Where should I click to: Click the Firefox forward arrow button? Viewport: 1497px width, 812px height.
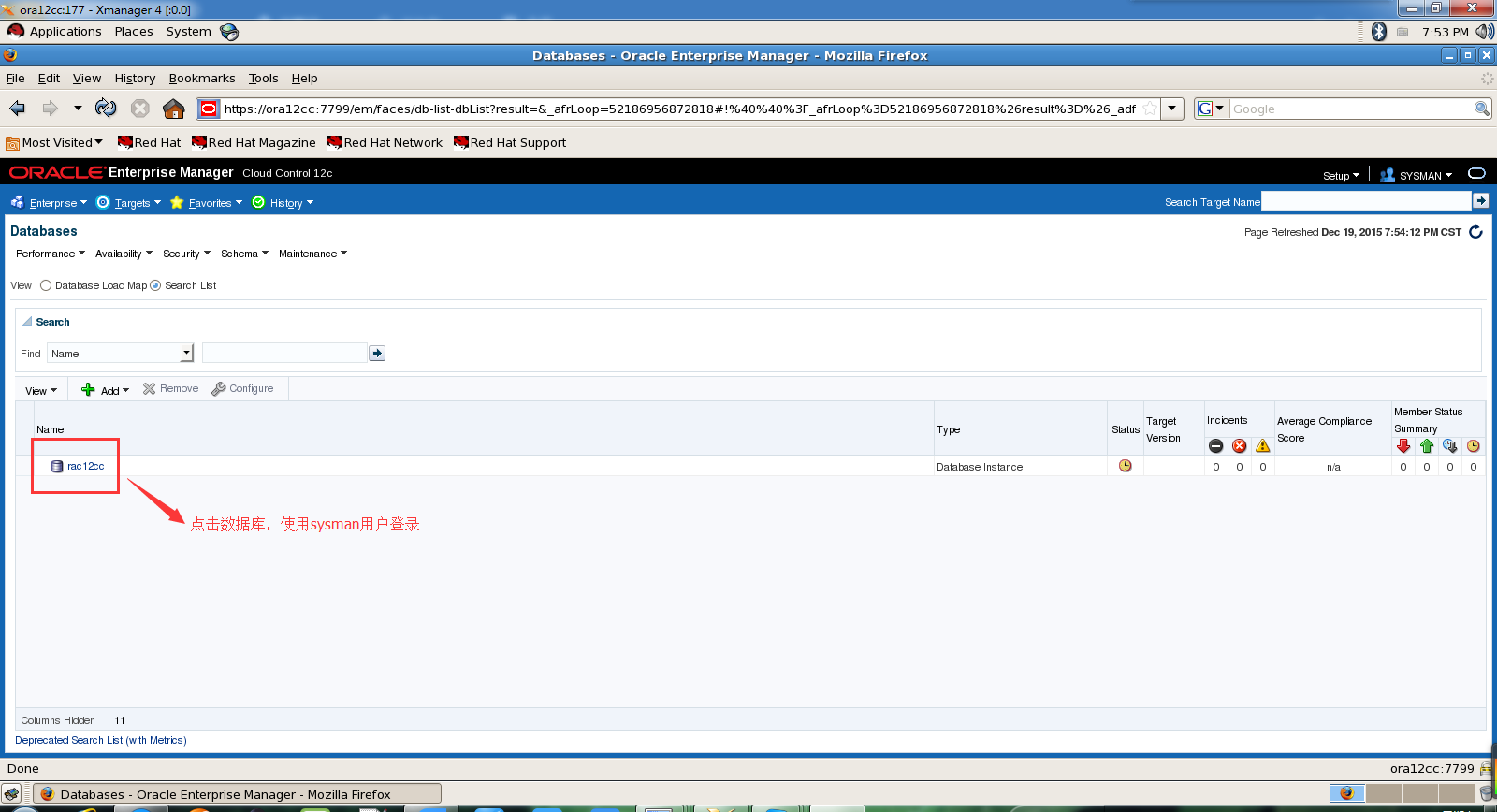(50, 109)
